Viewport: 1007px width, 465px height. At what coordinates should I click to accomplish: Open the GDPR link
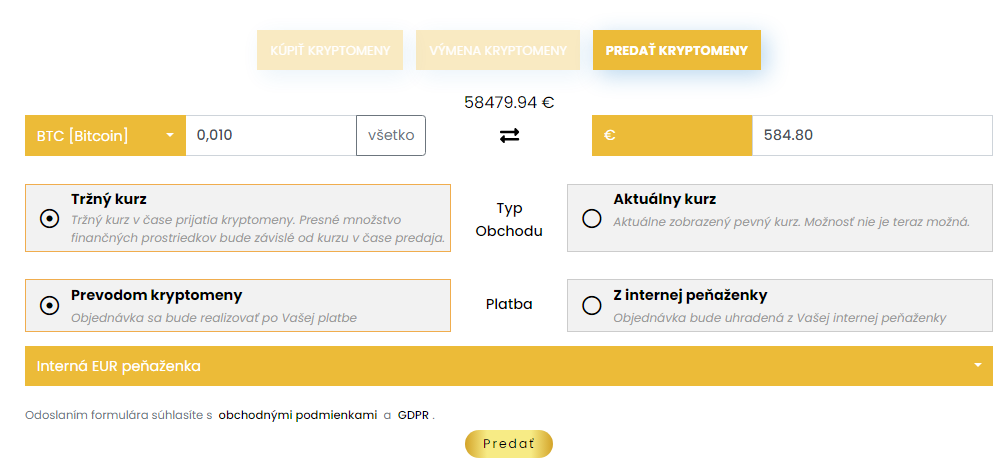coord(413,414)
